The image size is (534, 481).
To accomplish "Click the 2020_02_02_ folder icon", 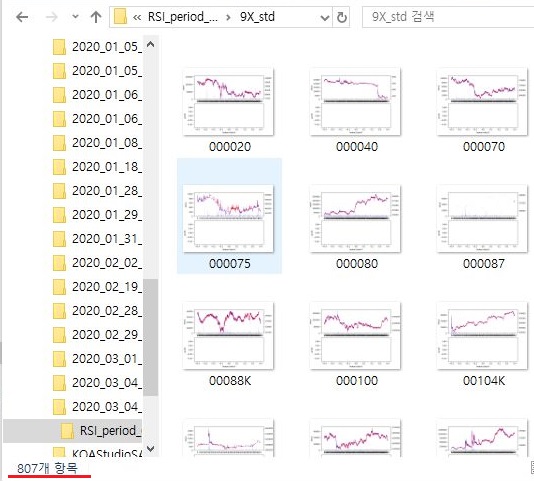I will 59,263.
